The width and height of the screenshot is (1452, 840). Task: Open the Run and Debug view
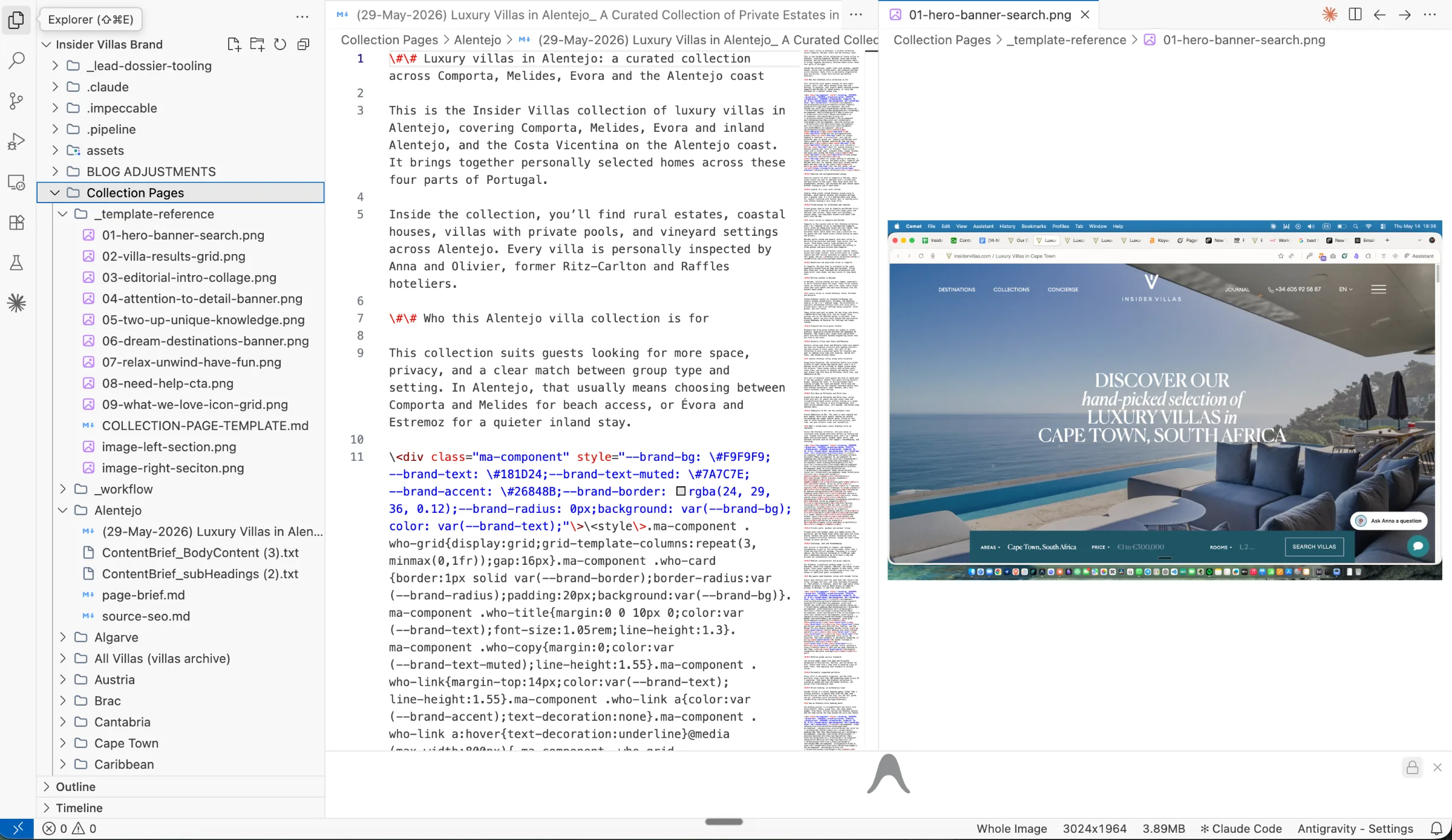(16, 141)
